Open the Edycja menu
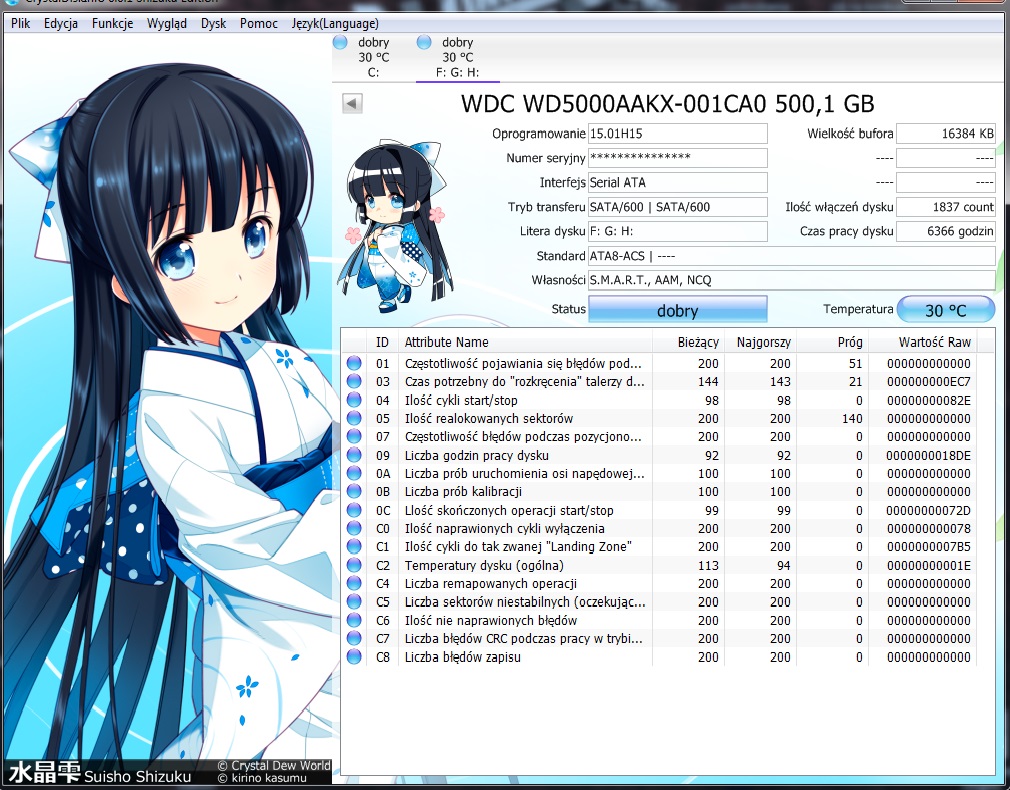This screenshot has width=1010, height=790. [x=61, y=23]
